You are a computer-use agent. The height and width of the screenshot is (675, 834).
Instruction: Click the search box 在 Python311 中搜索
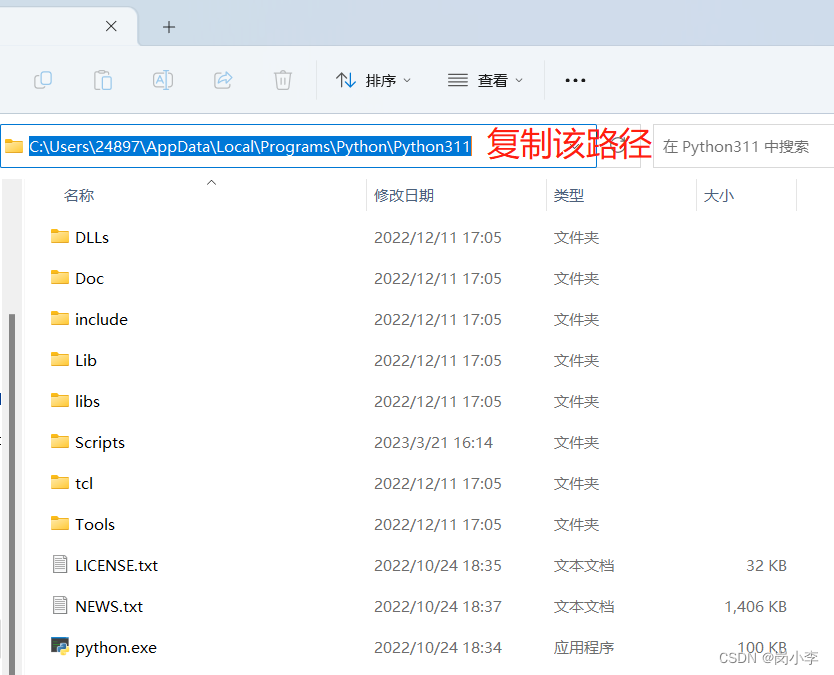(x=743, y=146)
